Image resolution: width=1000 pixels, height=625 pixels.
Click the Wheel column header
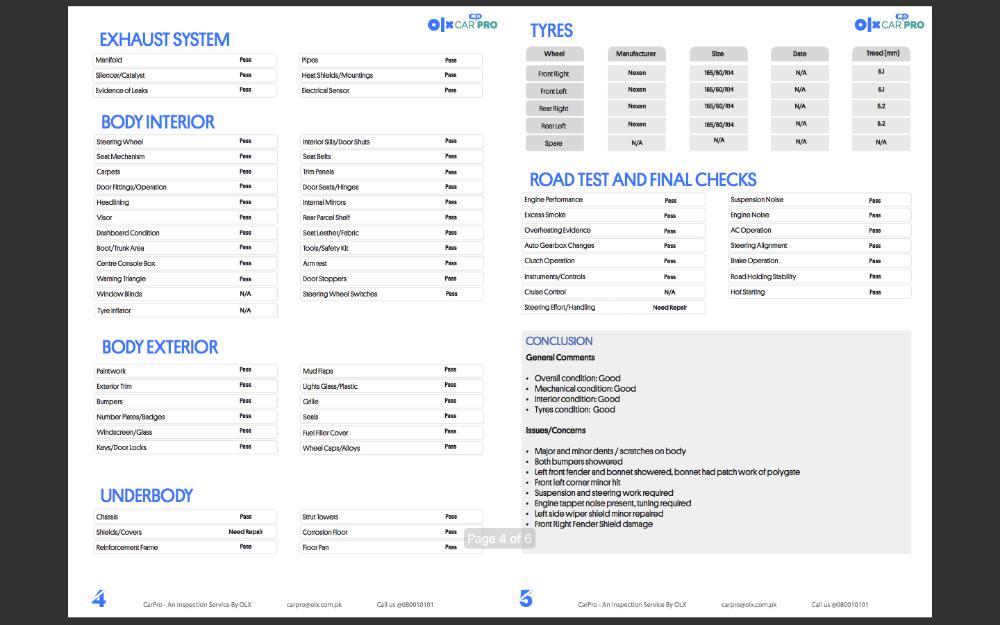[554, 53]
